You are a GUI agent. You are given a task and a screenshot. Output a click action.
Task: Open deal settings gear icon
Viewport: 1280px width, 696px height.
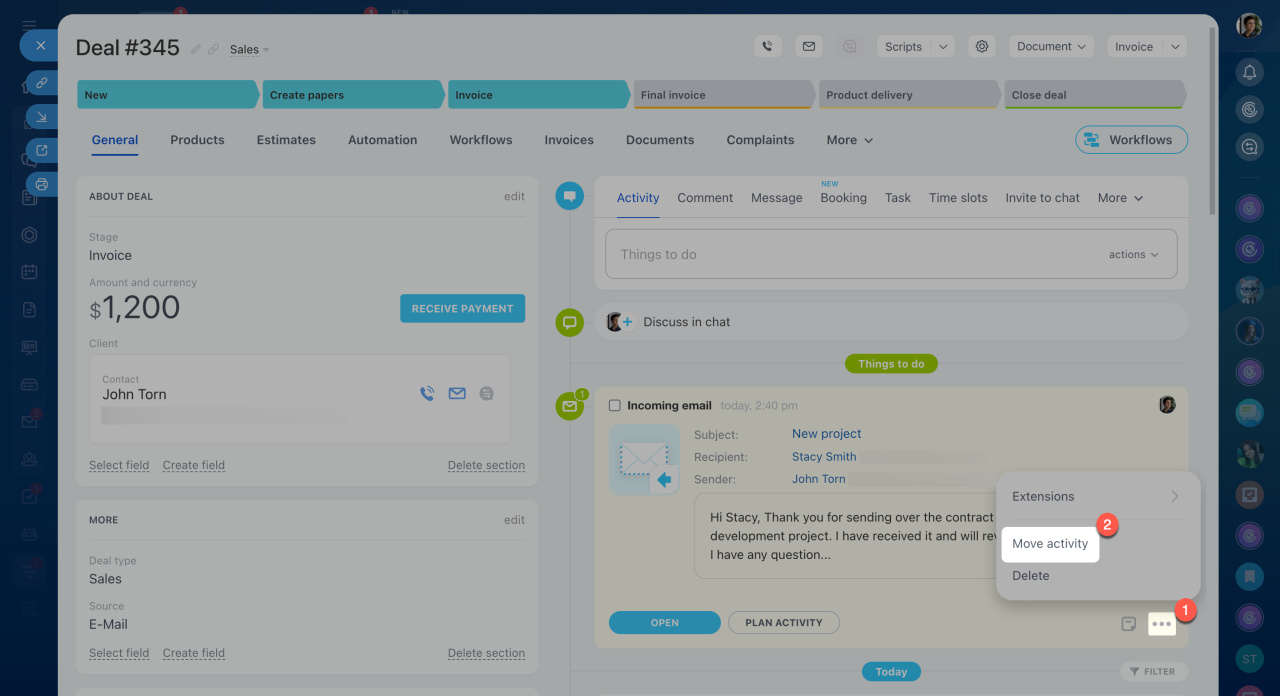pyautogui.click(x=982, y=46)
